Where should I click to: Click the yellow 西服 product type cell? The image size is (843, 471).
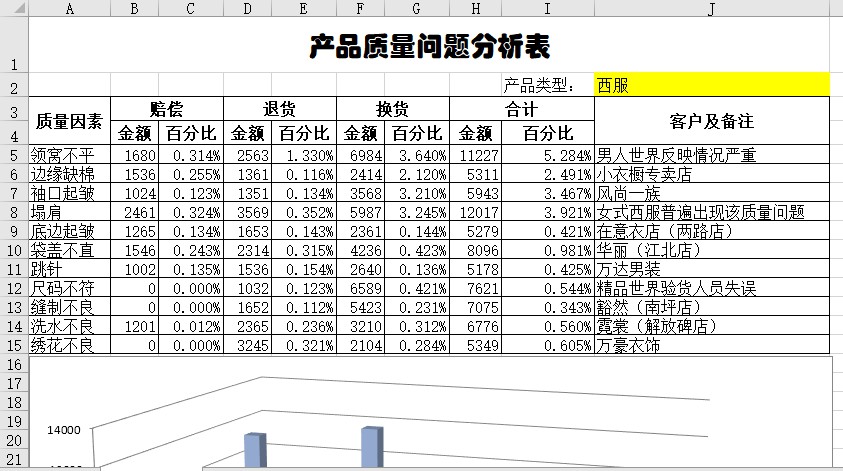point(711,86)
